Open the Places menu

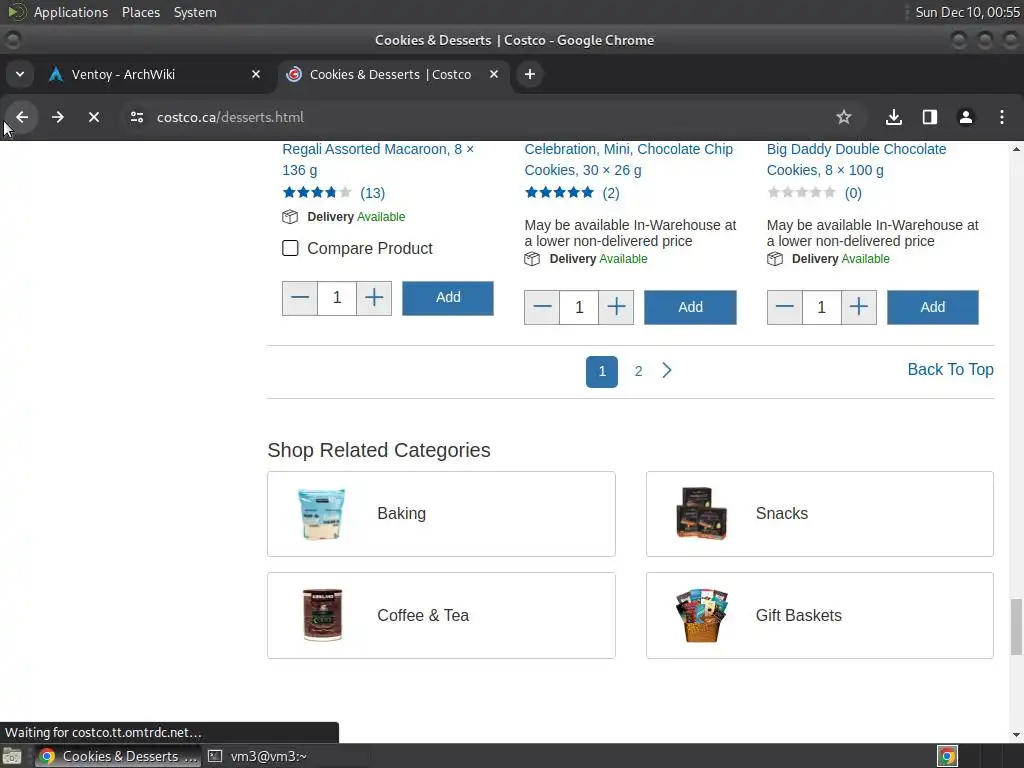pos(141,12)
